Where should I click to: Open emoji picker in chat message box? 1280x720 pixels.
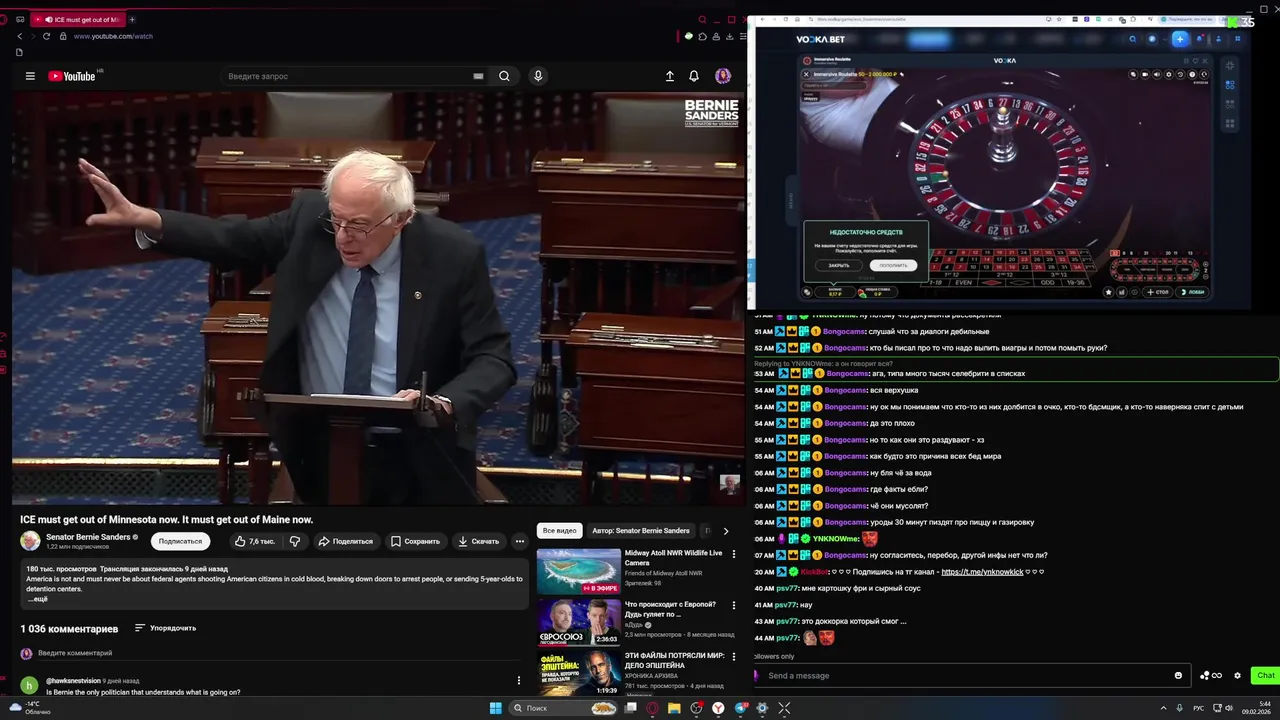pyautogui.click(x=1178, y=675)
